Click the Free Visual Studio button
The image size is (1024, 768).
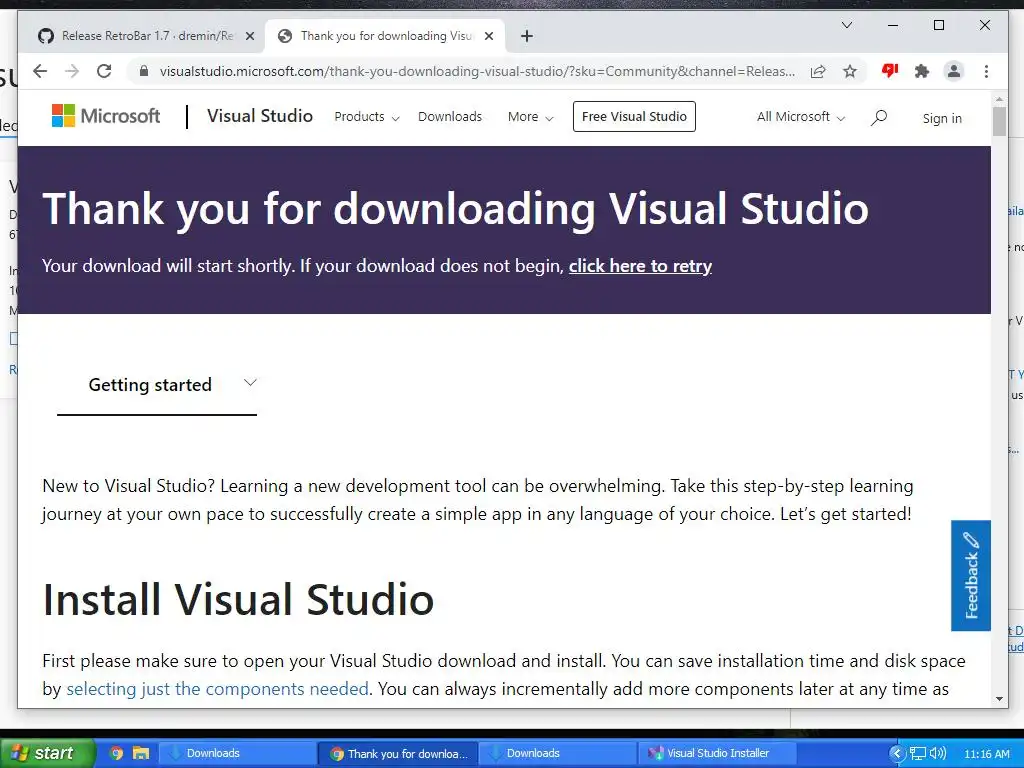[634, 116]
